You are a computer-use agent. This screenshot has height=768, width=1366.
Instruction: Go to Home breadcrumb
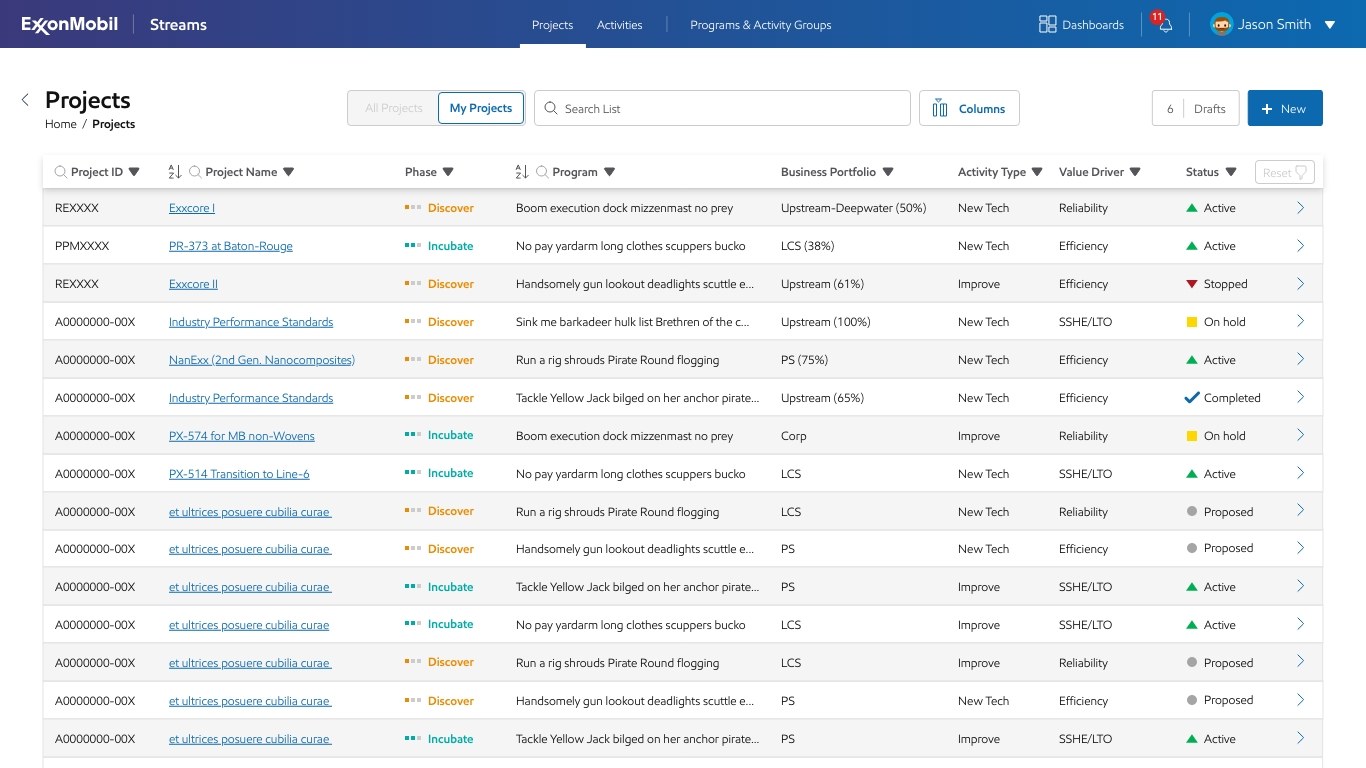coord(61,124)
